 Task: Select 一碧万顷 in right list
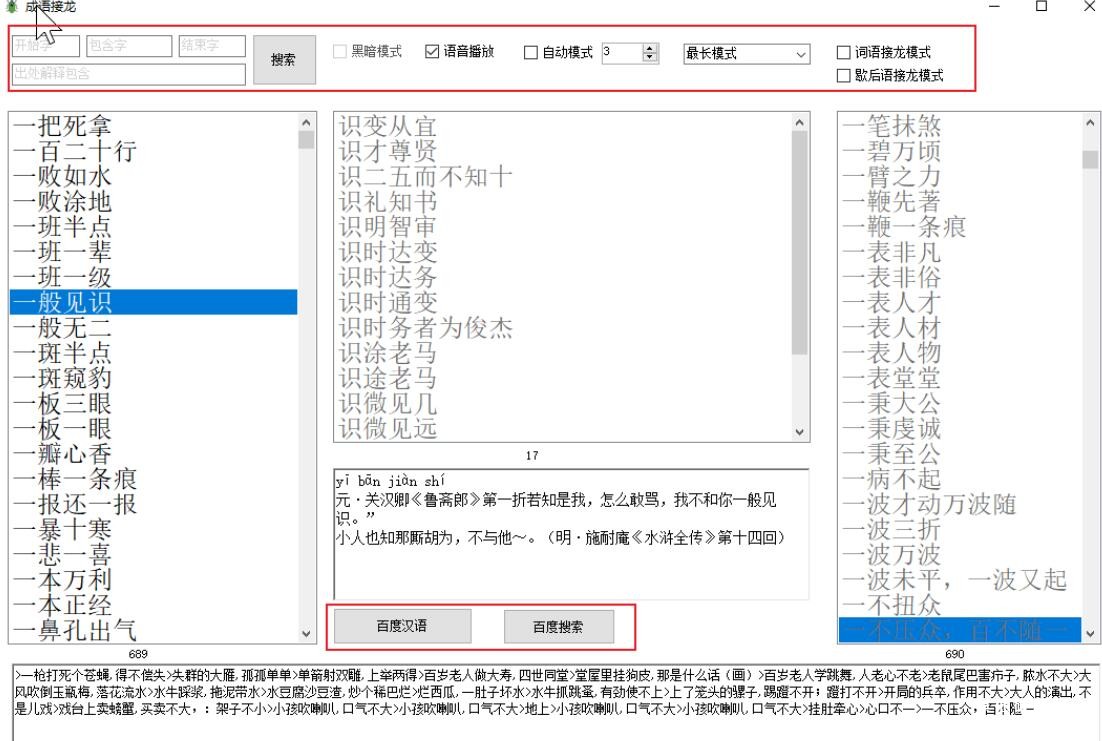pos(960,151)
